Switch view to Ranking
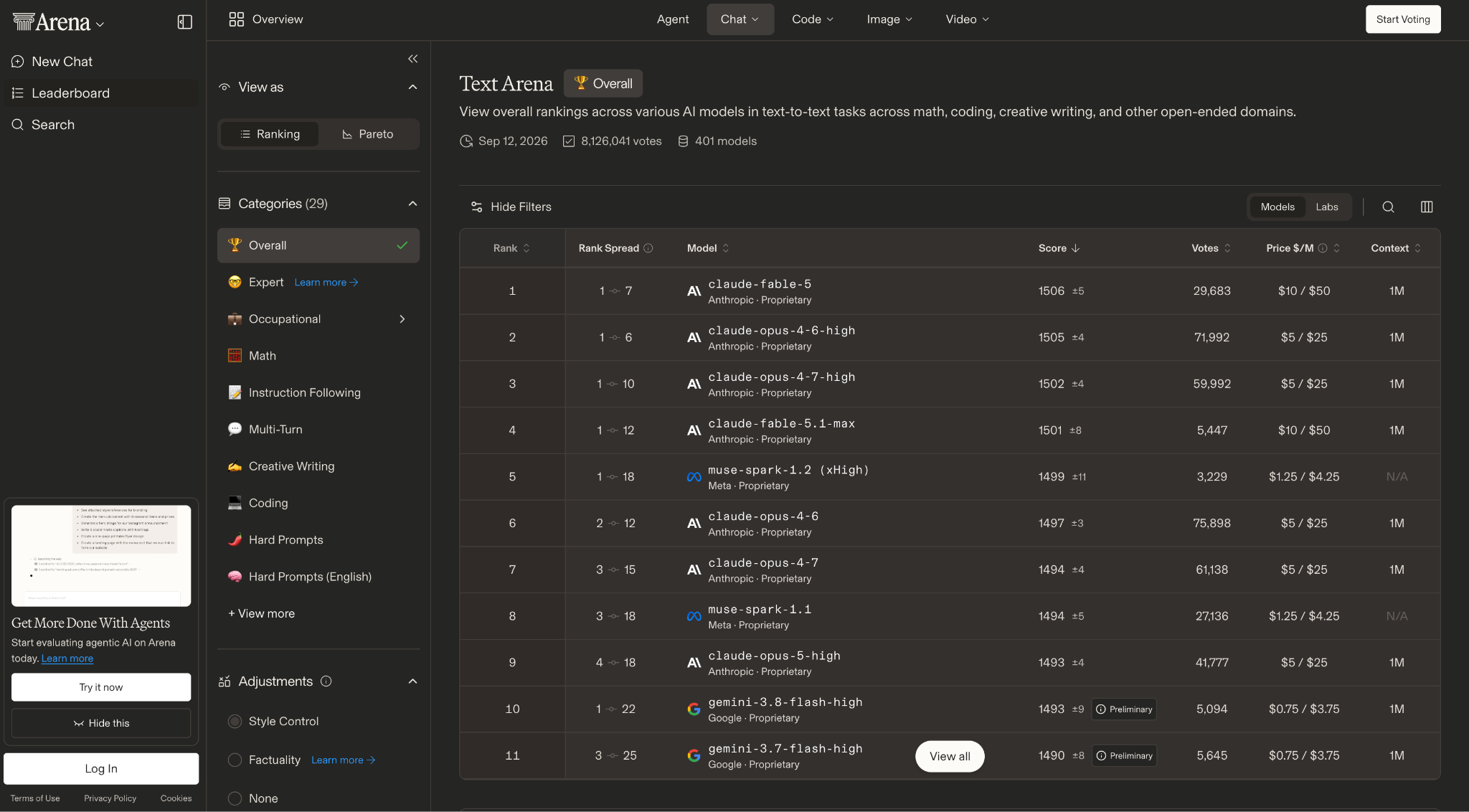Viewport: 1469px width, 812px height. (x=270, y=134)
